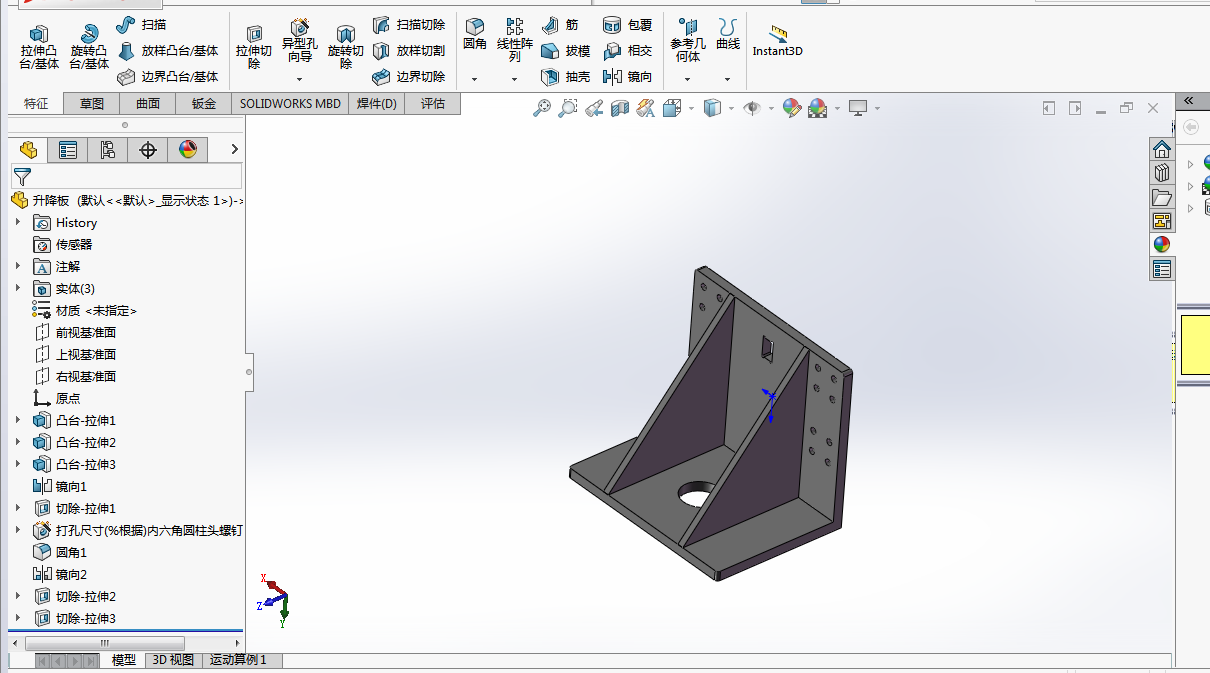Expand the 凸台-拉伸1 feature
Viewport: 1210px width, 673px height.
coord(18,420)
